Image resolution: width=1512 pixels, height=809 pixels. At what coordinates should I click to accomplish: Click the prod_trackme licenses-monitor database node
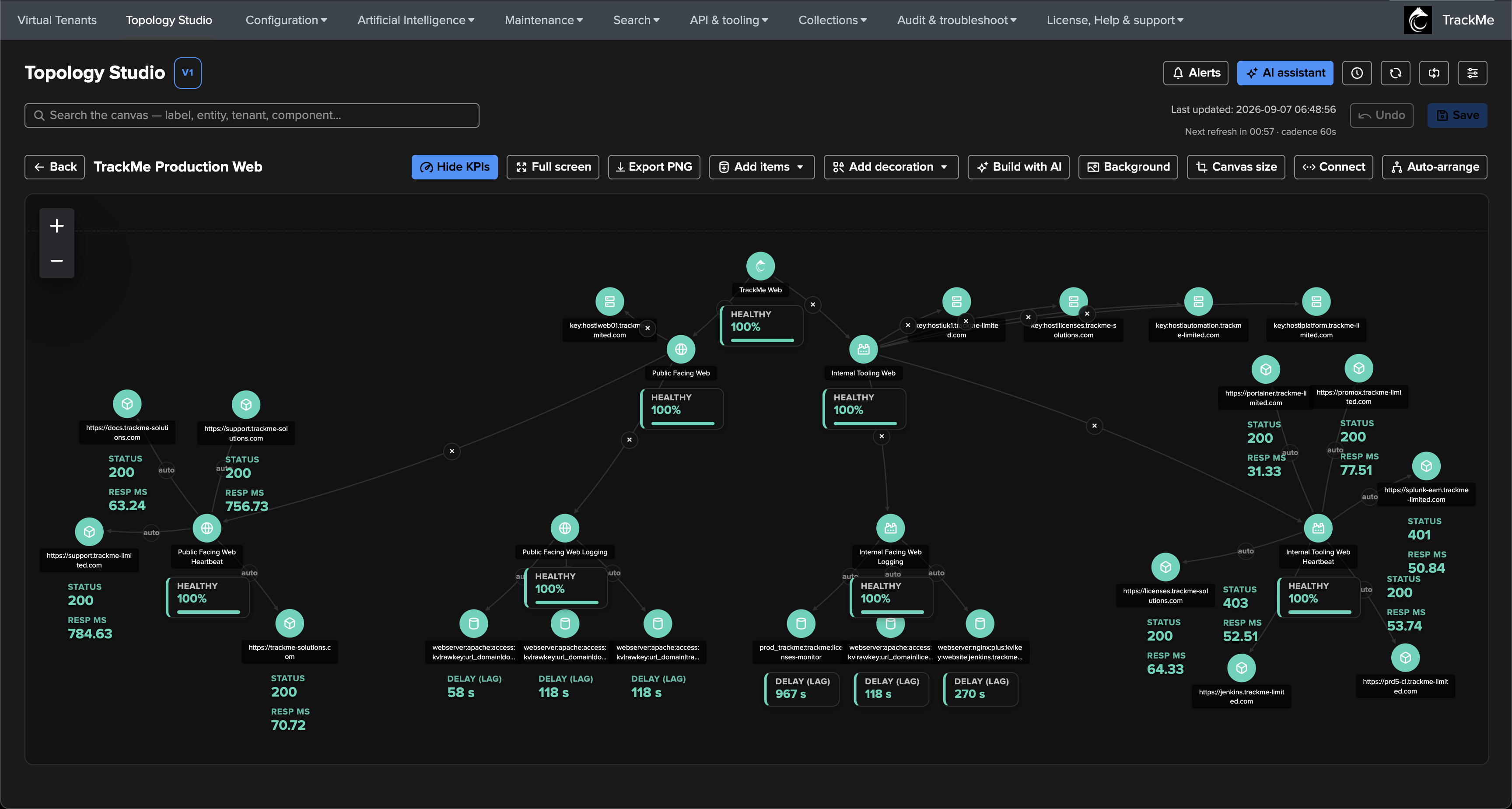[x=801, y=623]
